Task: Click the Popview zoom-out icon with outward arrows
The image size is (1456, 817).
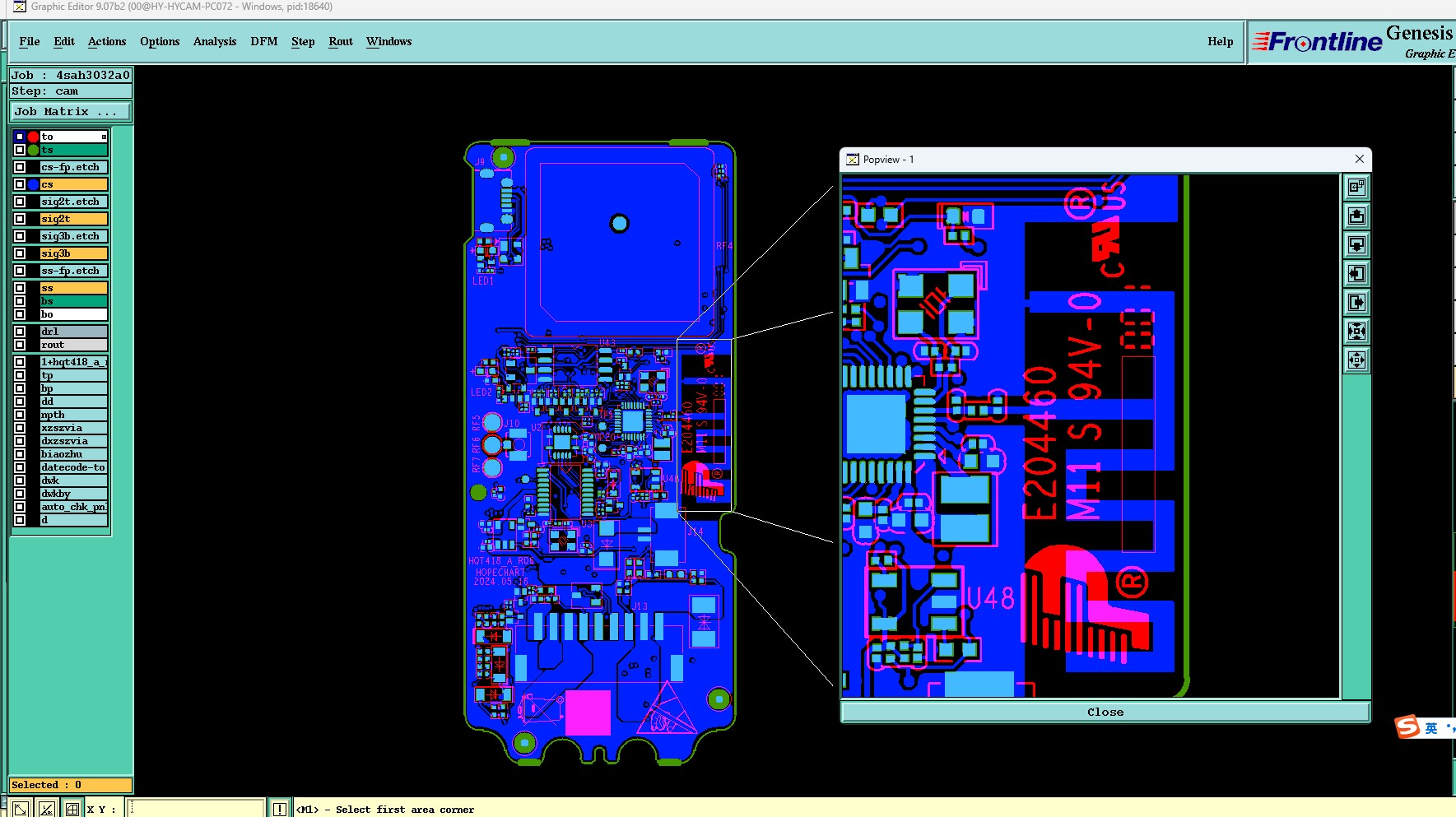Action: coord(1356,360)
